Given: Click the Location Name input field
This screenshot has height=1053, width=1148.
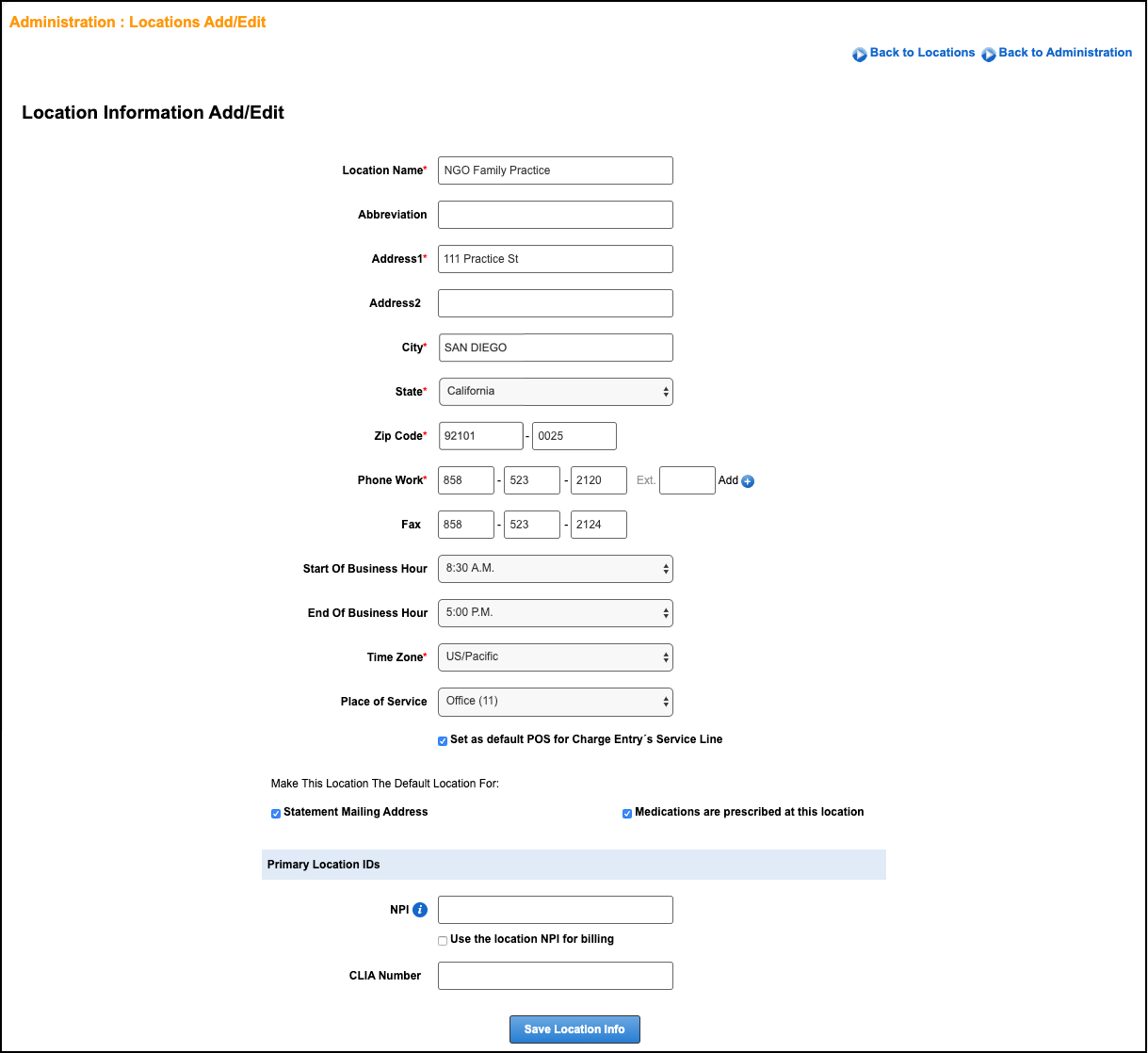Looking at the screenshot, I should coord(556,170).
